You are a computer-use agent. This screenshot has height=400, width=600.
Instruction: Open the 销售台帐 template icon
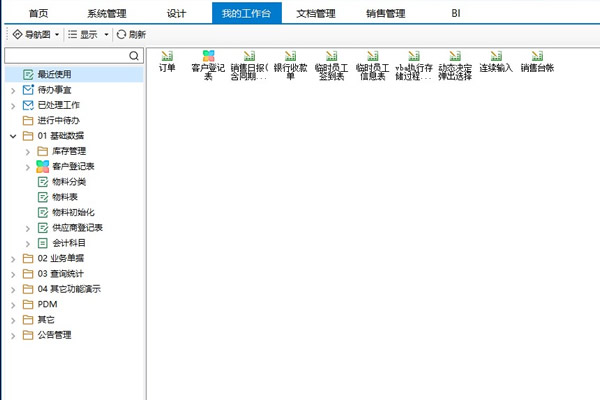(x=536, y=59)
